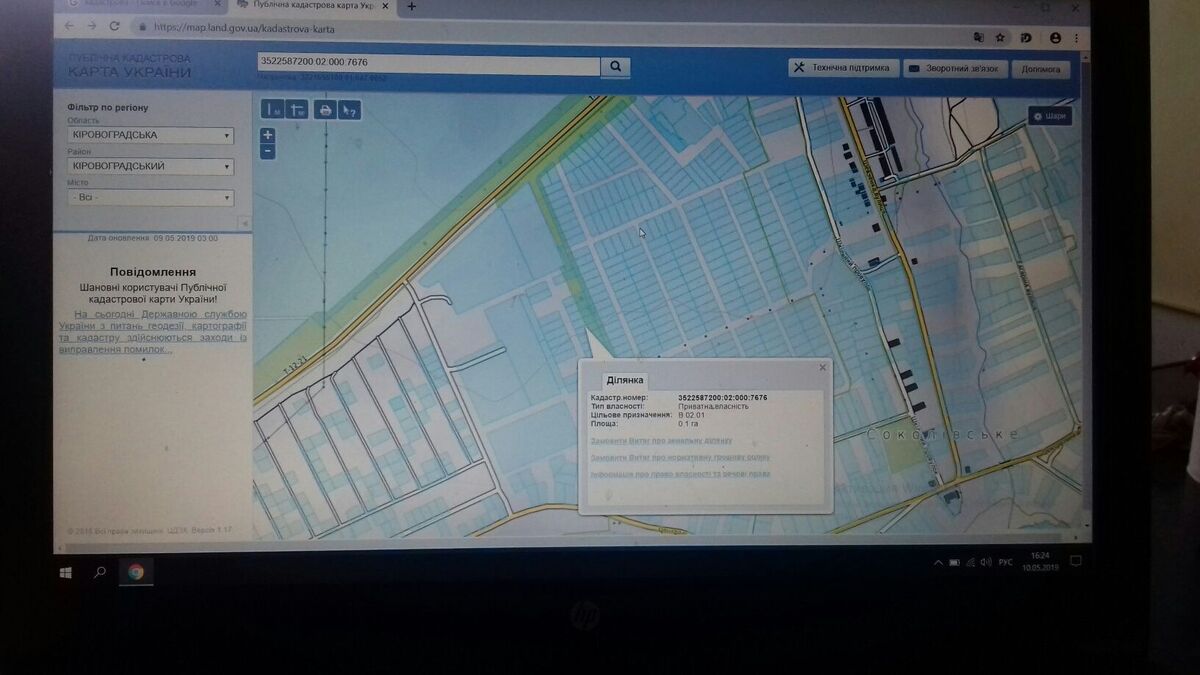The height and width of the screenshot is (675, 1200).
Task: Open the Windows Start menu
Action: 66,572
